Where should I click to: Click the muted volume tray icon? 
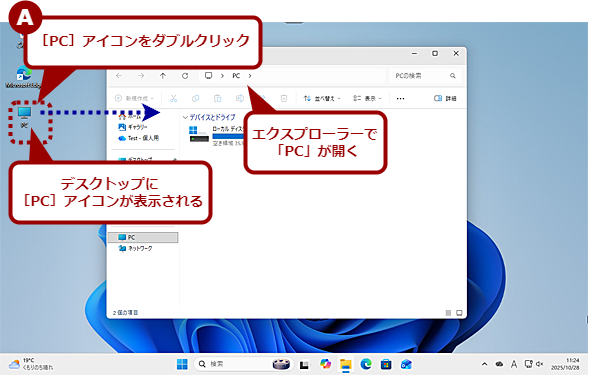point(540,364)
